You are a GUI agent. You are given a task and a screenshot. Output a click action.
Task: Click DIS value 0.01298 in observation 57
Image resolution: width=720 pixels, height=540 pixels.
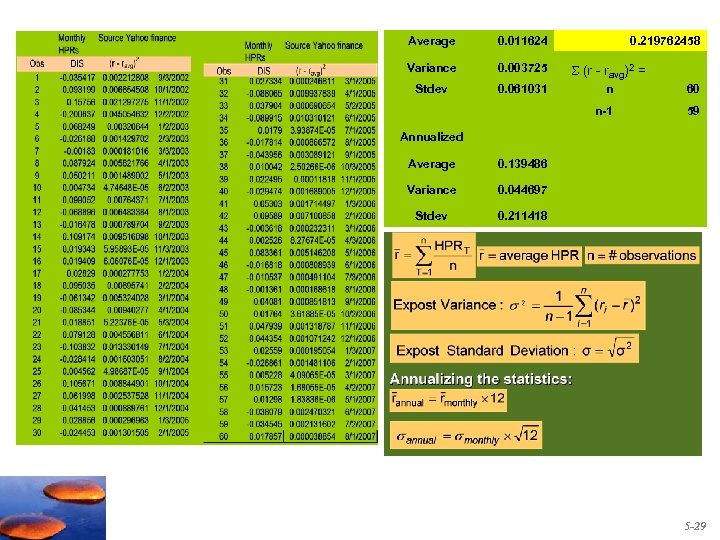[268, 399]
